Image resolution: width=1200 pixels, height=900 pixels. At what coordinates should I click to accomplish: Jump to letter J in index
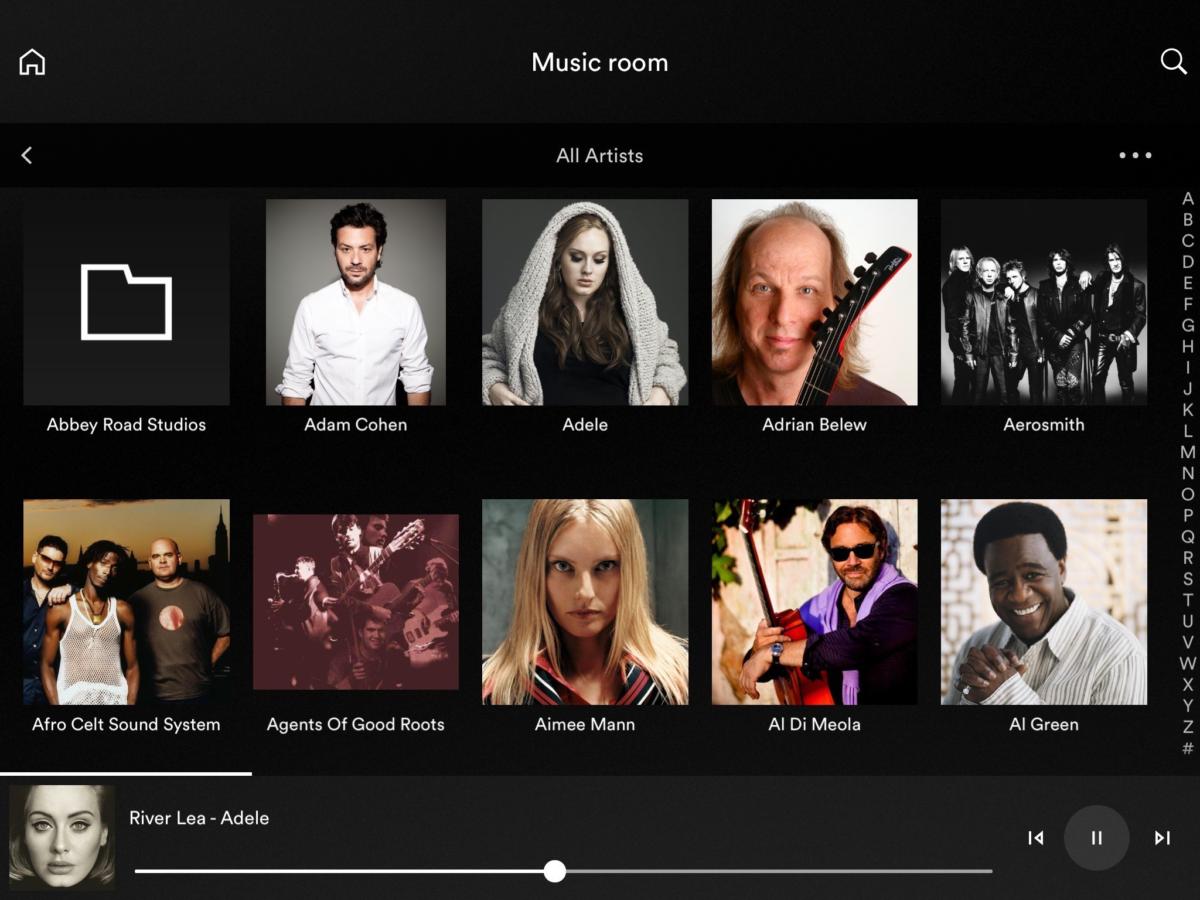tap(1188, 389)
